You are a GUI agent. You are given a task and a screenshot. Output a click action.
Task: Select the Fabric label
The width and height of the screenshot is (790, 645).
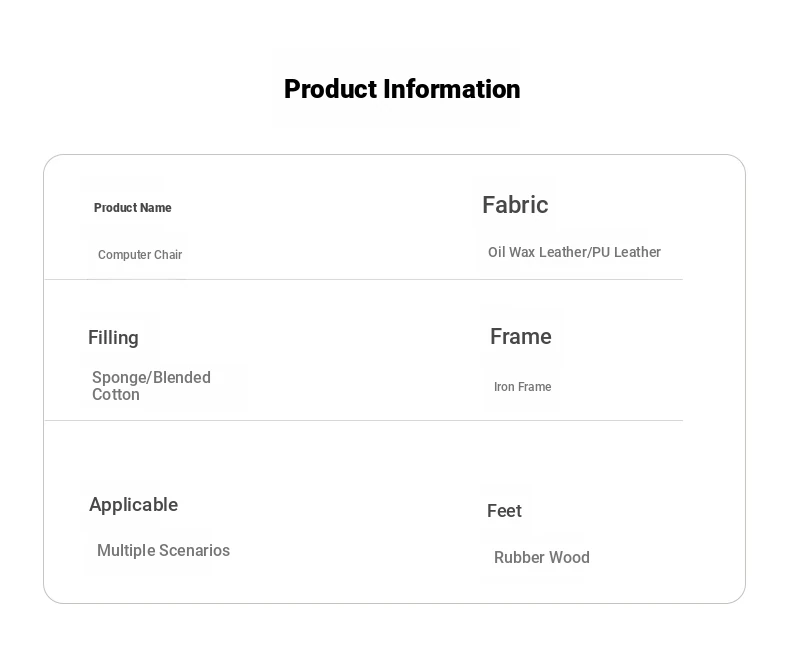click(x=515, y=205)
